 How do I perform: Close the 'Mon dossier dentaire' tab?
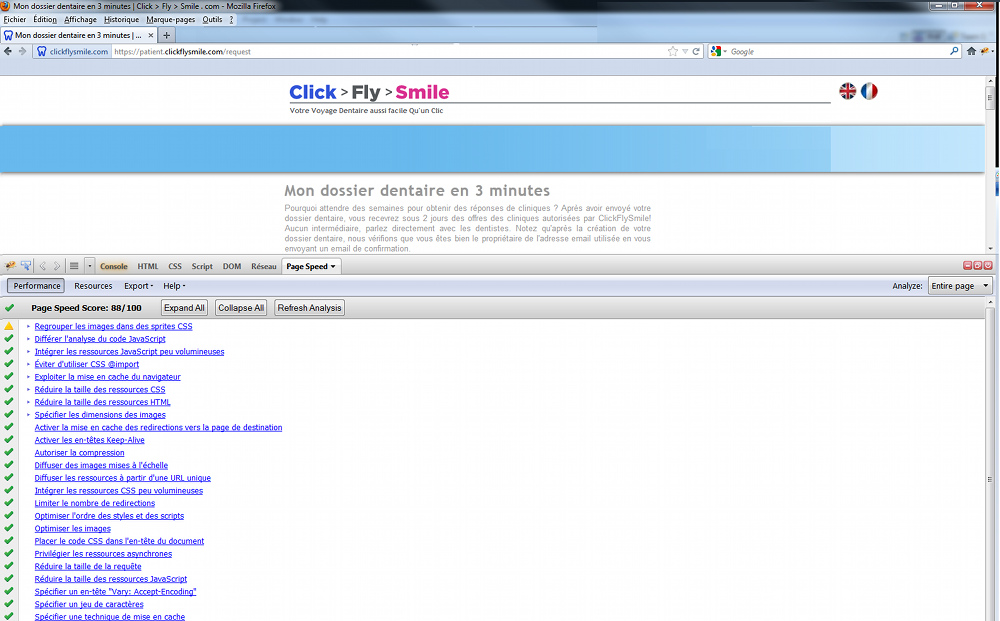tap(151, 35)
